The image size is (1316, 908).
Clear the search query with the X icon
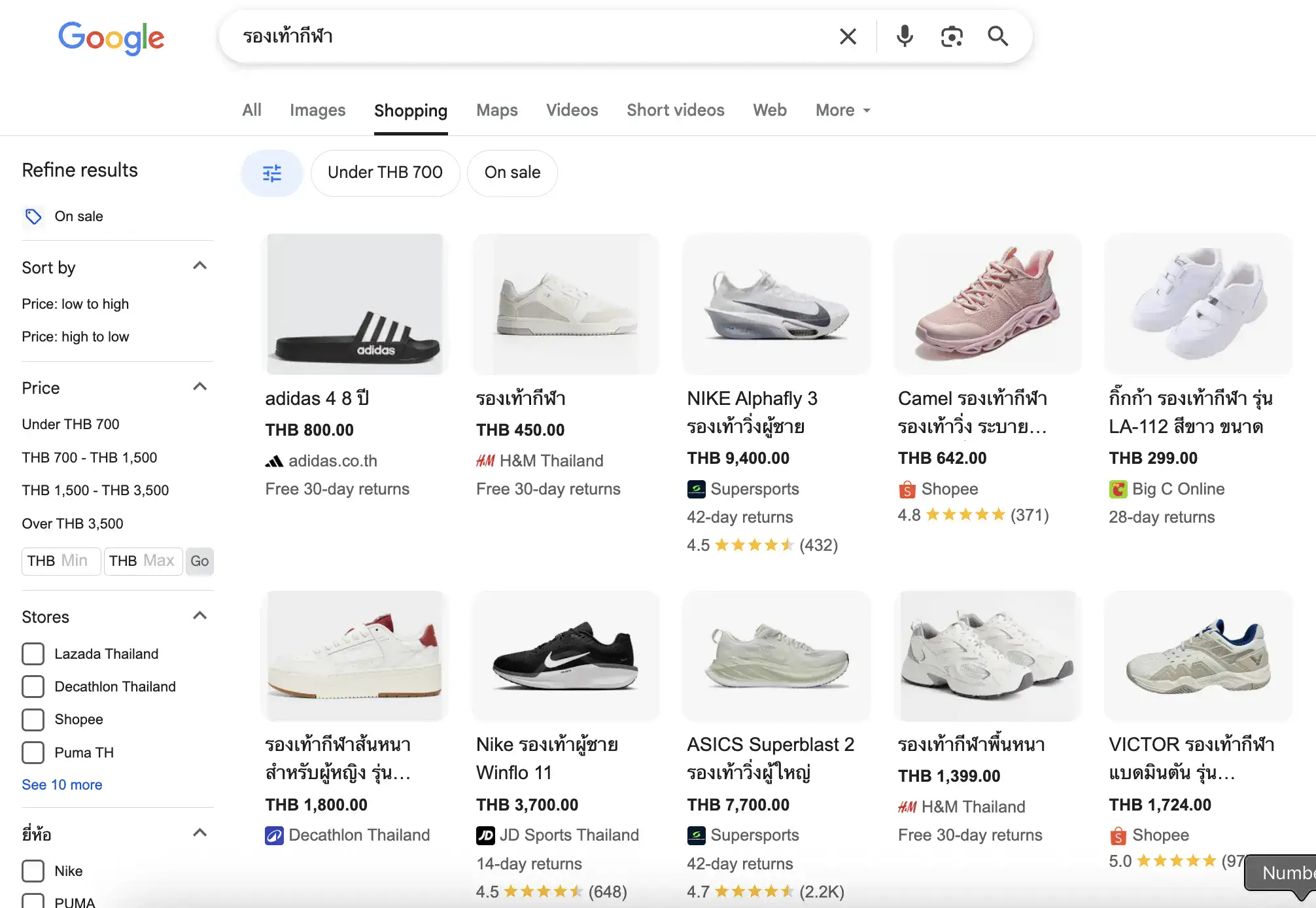(x=848, y=36)
